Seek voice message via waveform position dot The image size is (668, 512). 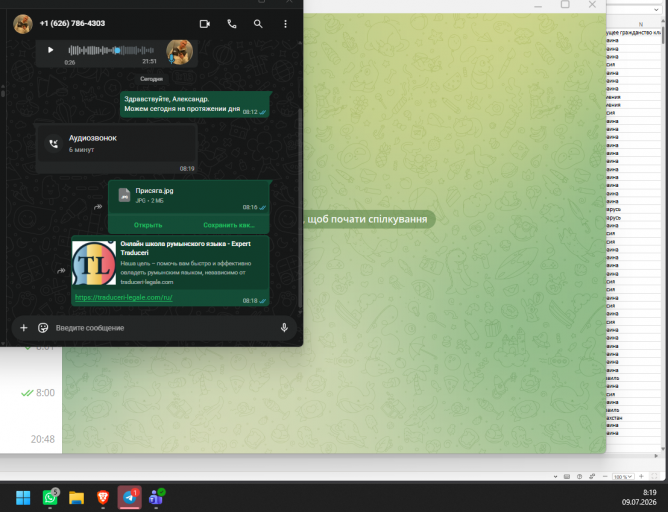[x=117, y=50]
